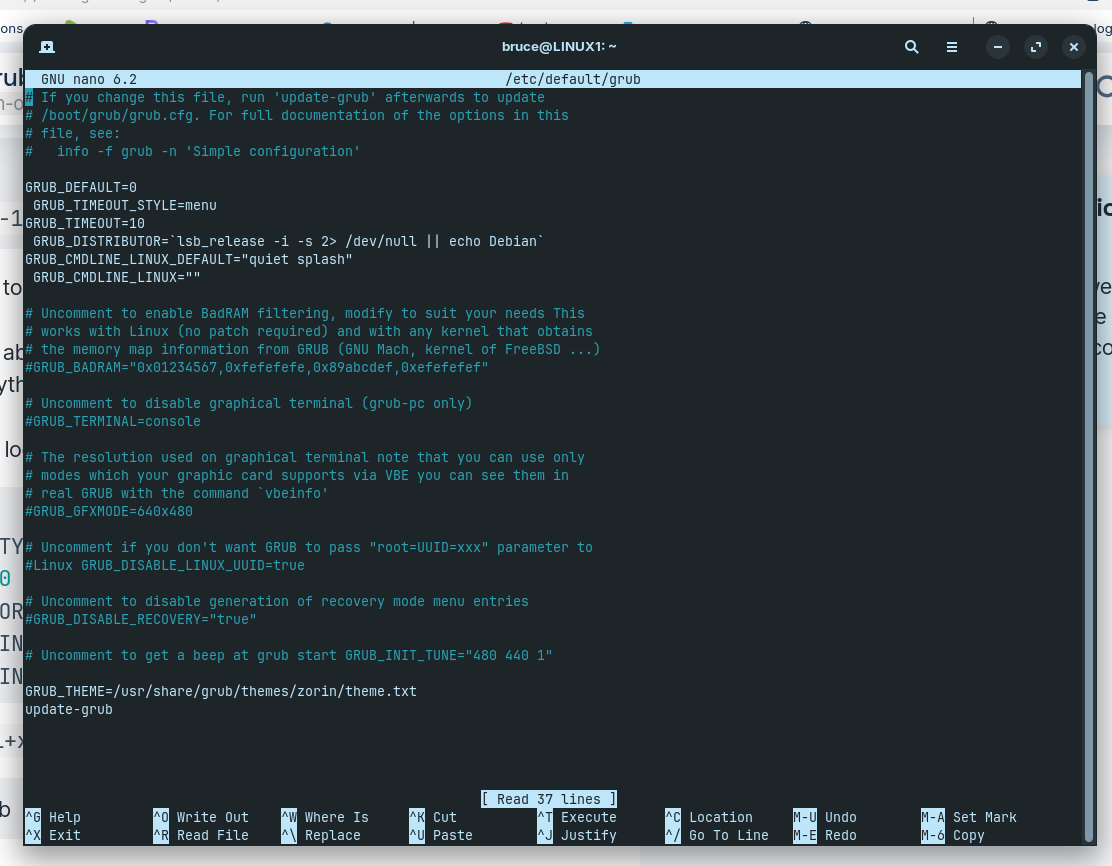Click the magnifier search icon in the title bar
The image size is (1112, 866).
[911, 47]
